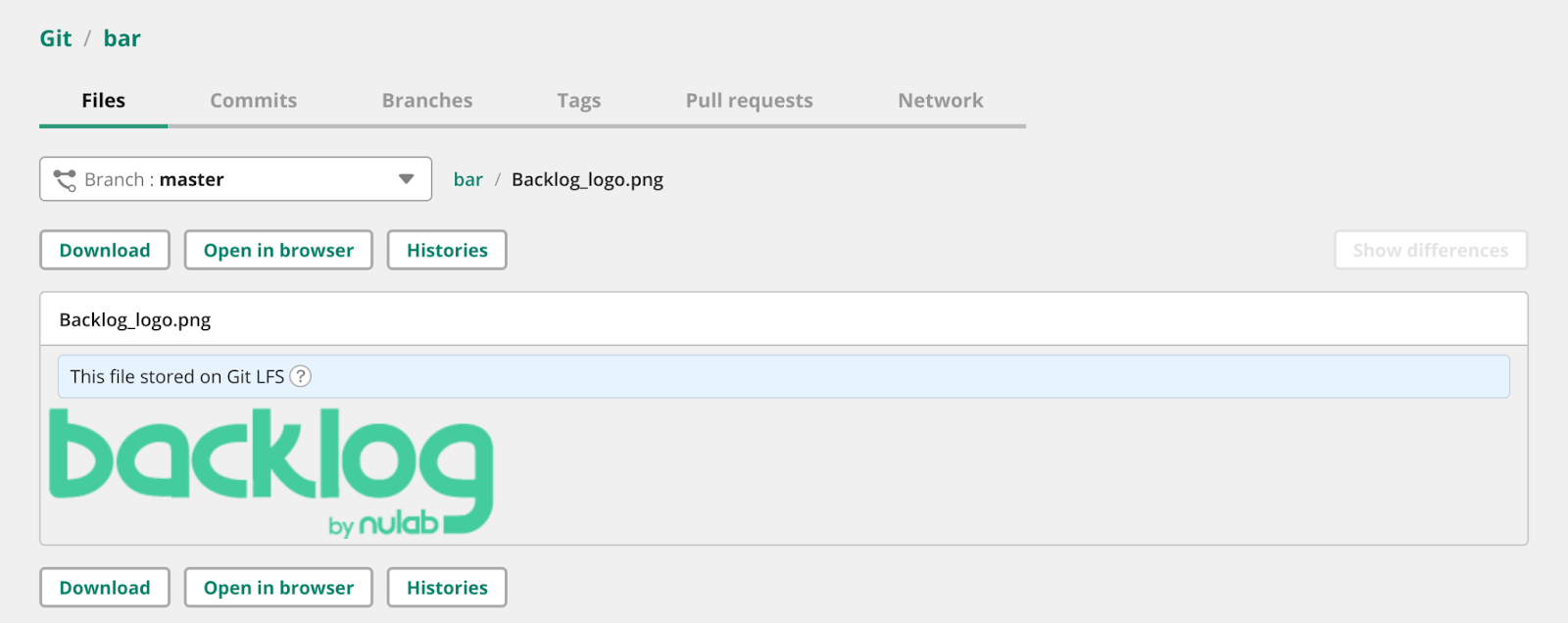View the Network tab
This screenshot has height=623, width=1568.
[x=940, y=101]
